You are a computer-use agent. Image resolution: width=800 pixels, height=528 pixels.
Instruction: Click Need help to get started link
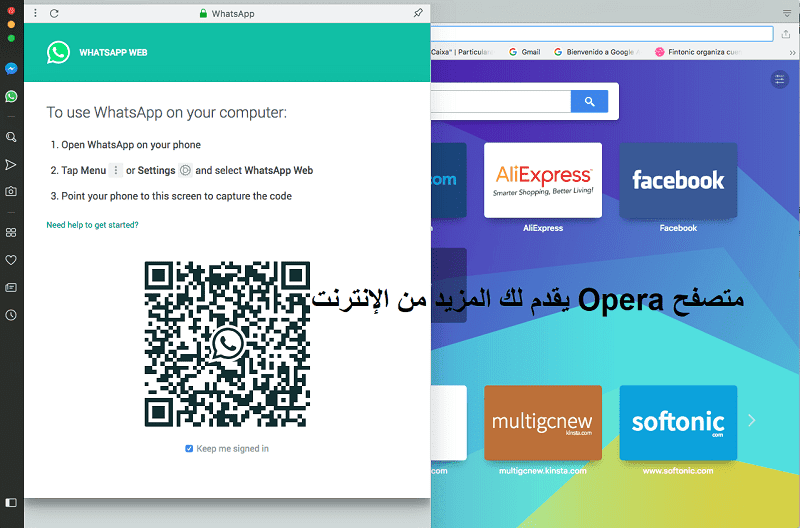point(92,225)
